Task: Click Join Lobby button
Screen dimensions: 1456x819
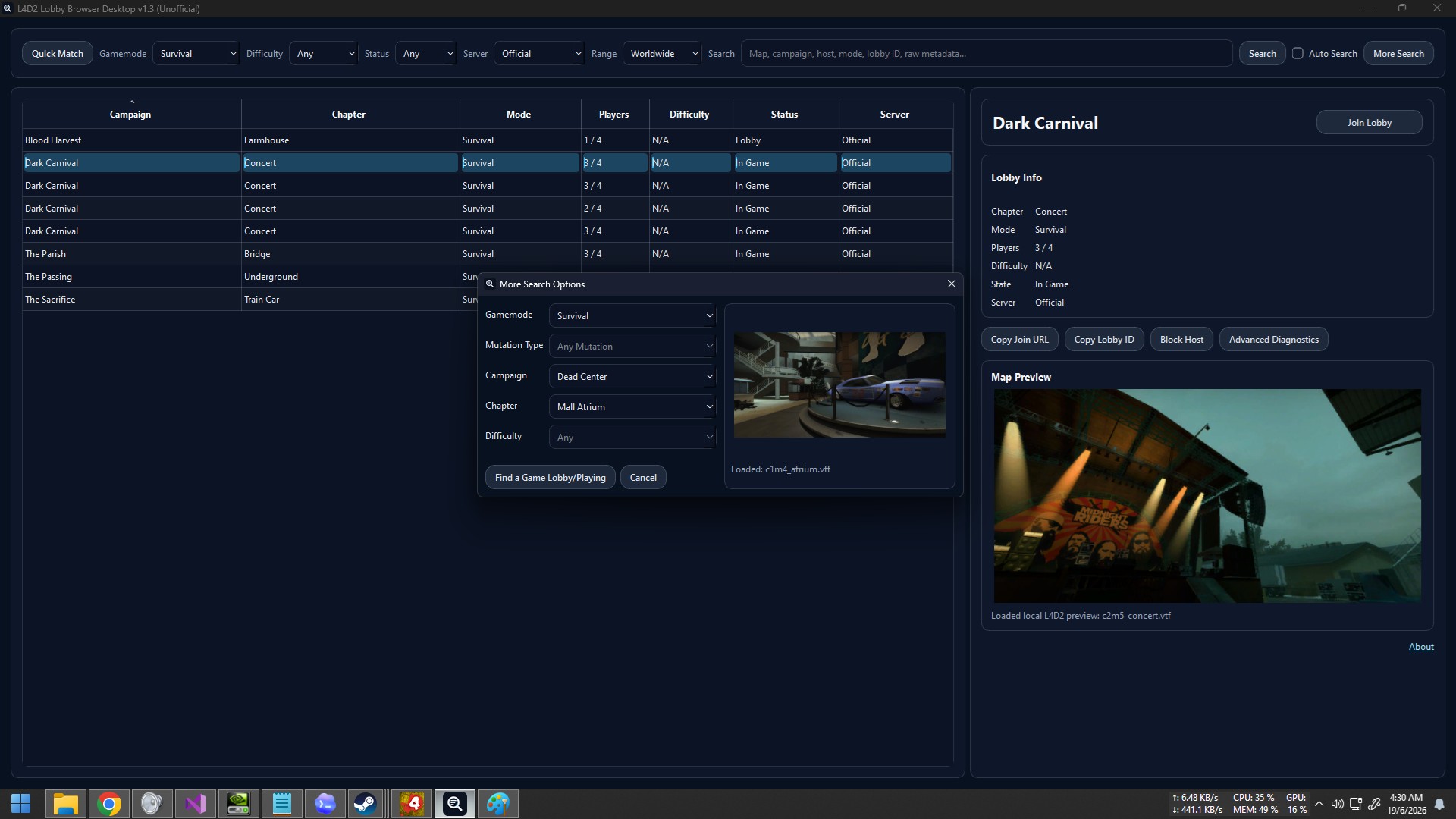Action: point(1369,122)
